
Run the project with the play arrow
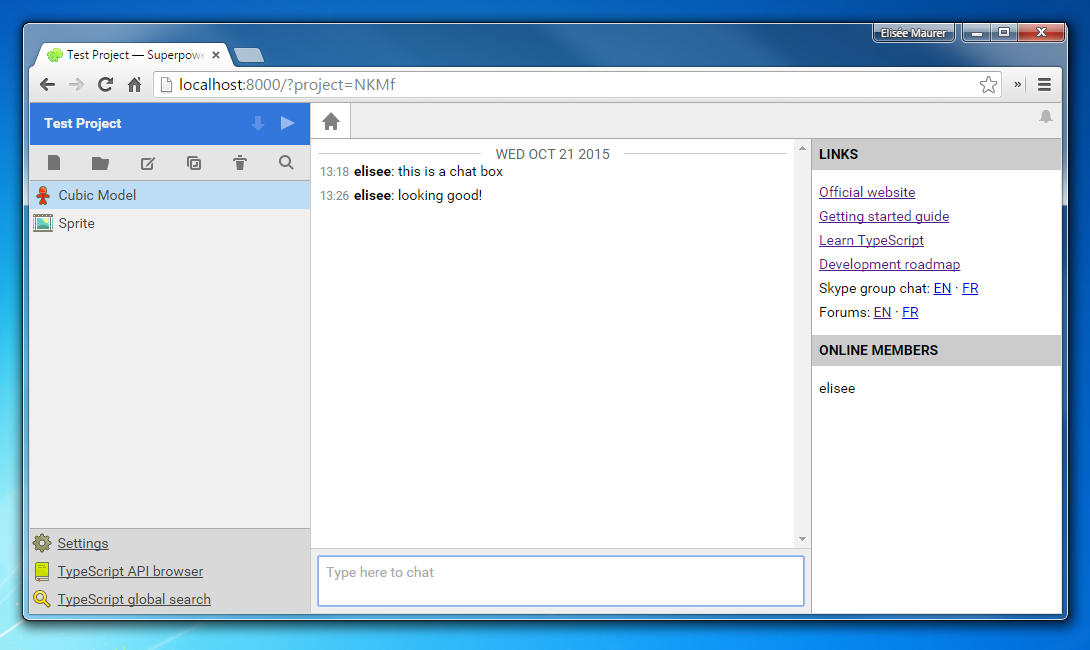[287, 123]
